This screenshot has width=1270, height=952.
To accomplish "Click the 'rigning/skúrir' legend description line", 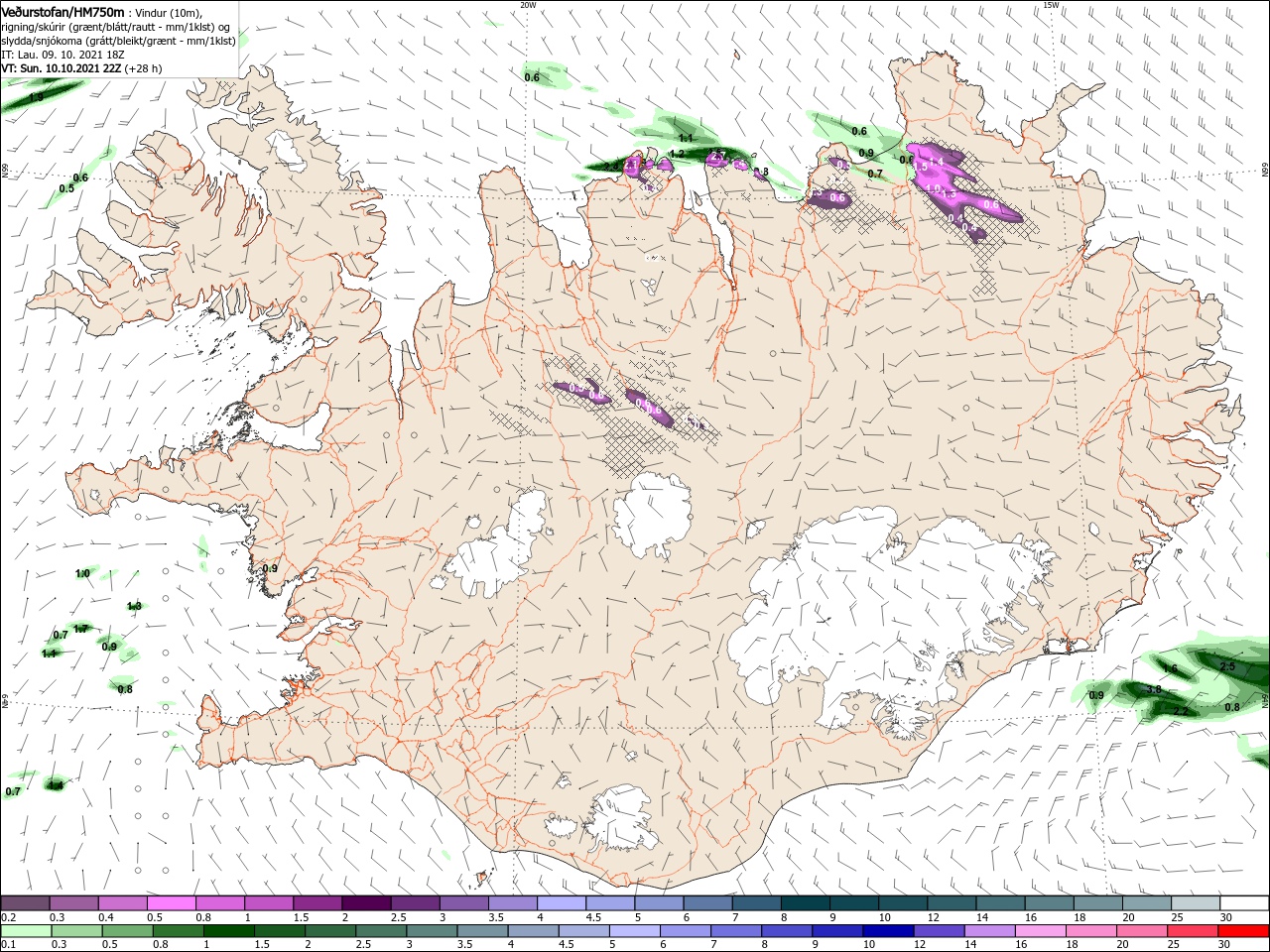I will tap(115, 27).
